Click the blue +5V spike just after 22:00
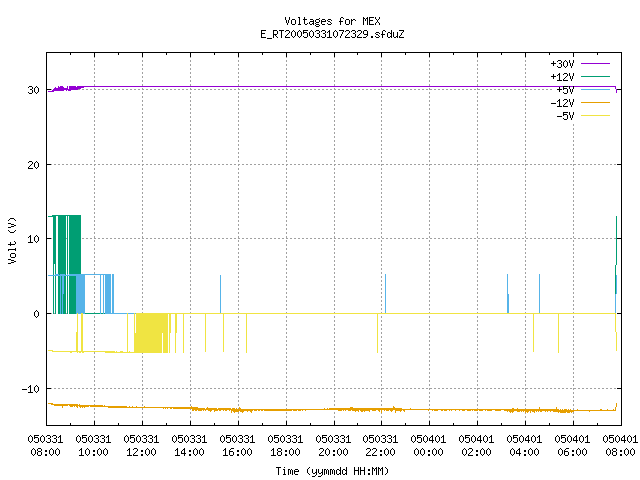The height and width of the screenshot is (480, 640). click(385, 294)
